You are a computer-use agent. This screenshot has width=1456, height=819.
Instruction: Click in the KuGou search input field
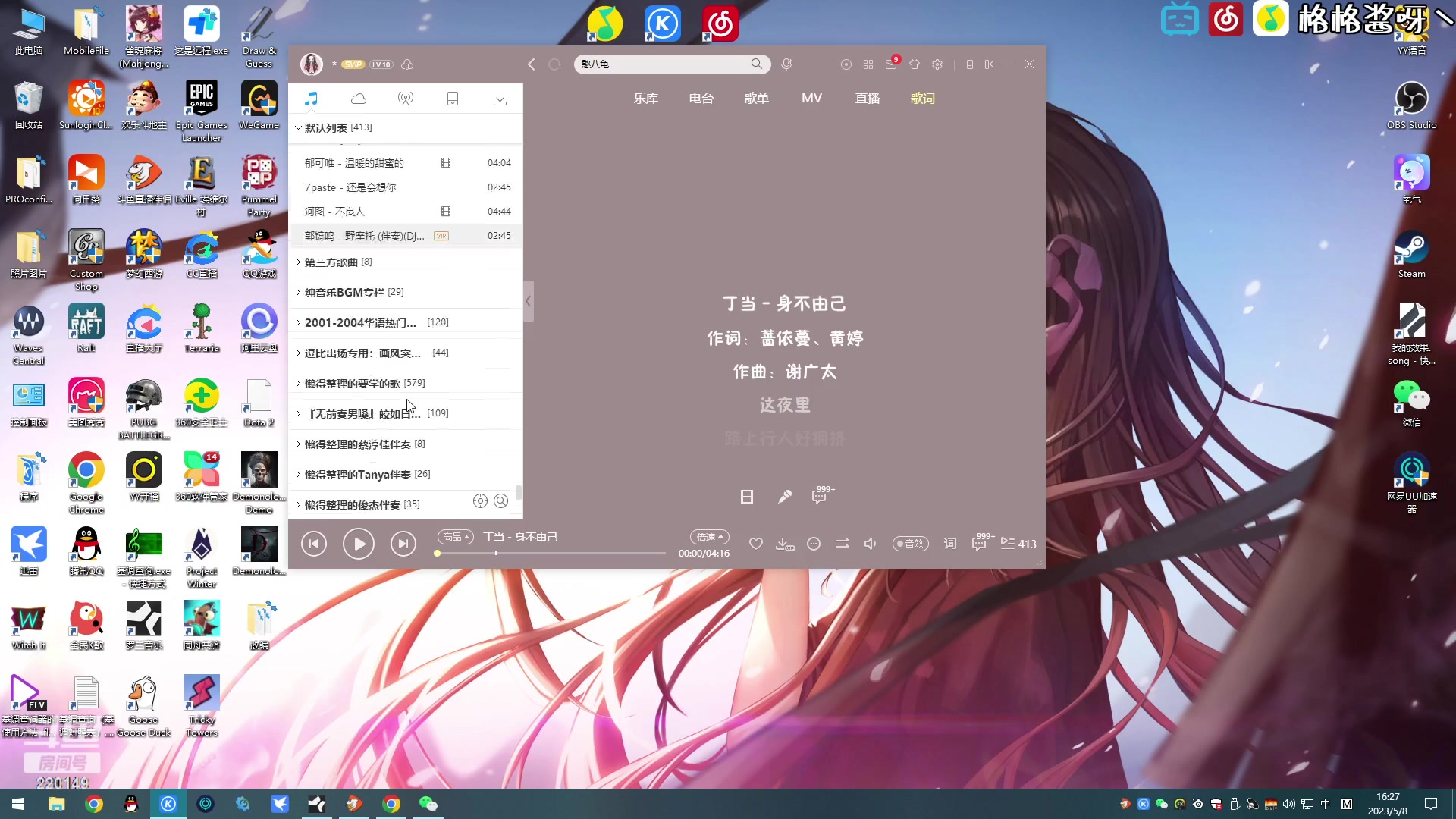click(x=664, y=64)
